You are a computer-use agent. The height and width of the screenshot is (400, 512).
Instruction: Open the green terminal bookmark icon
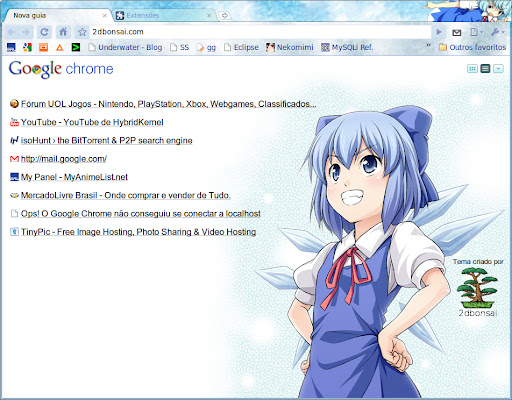[x=76, y=47]
